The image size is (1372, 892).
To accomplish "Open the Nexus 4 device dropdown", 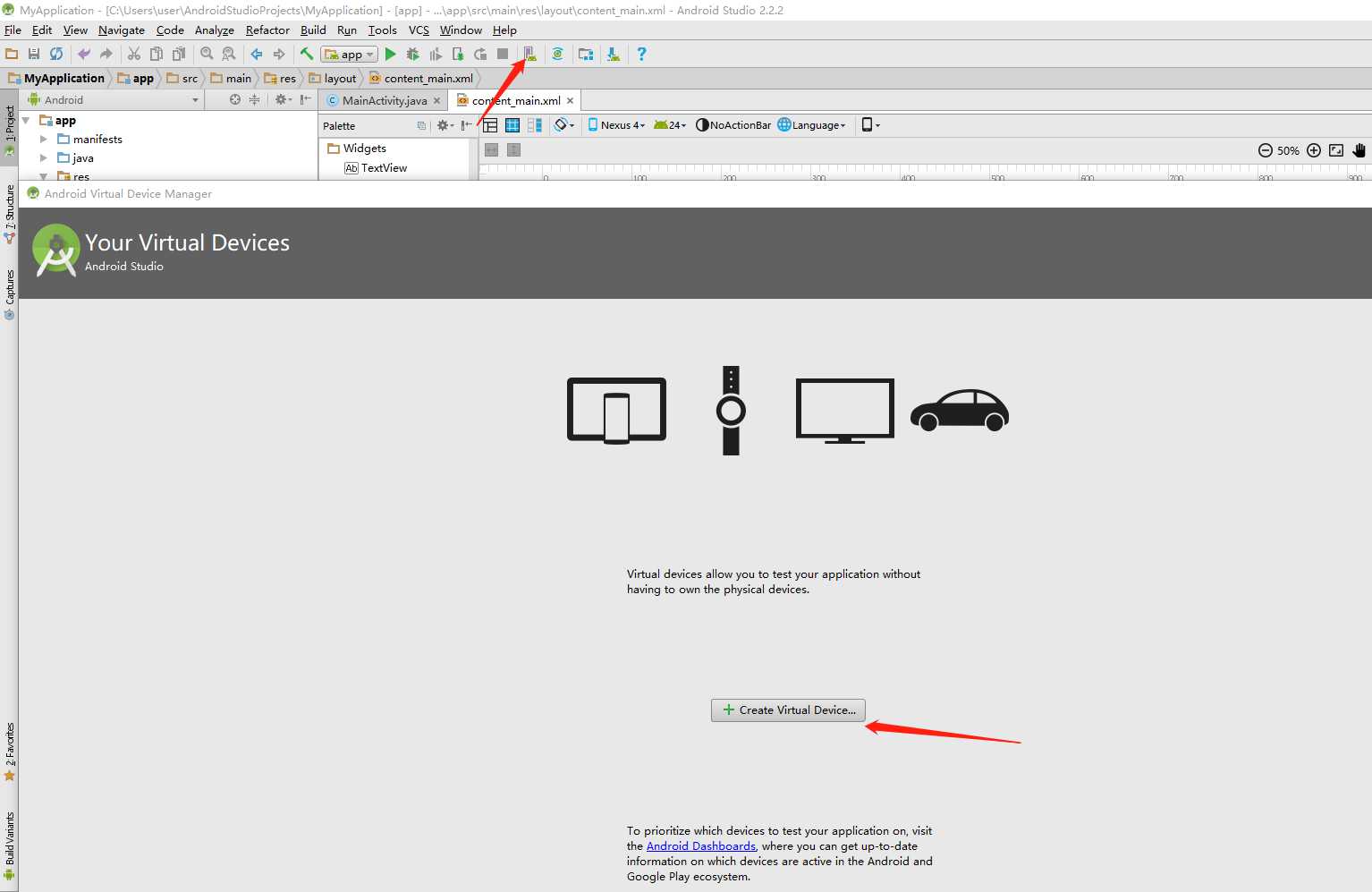I will click(616, 125).
